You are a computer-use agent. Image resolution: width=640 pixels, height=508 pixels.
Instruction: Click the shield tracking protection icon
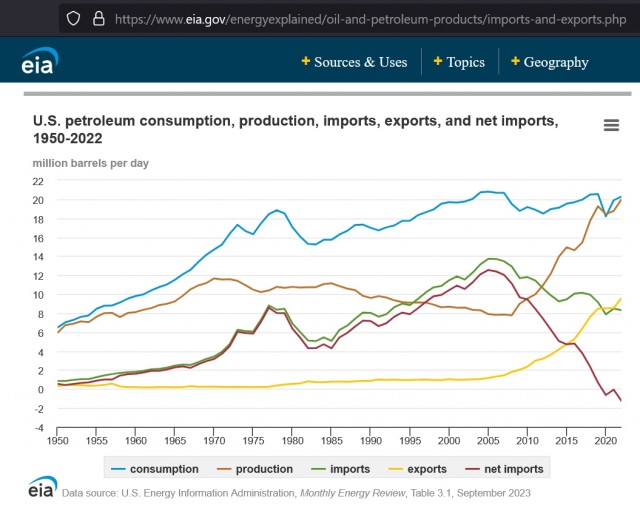tap(73, 19)
